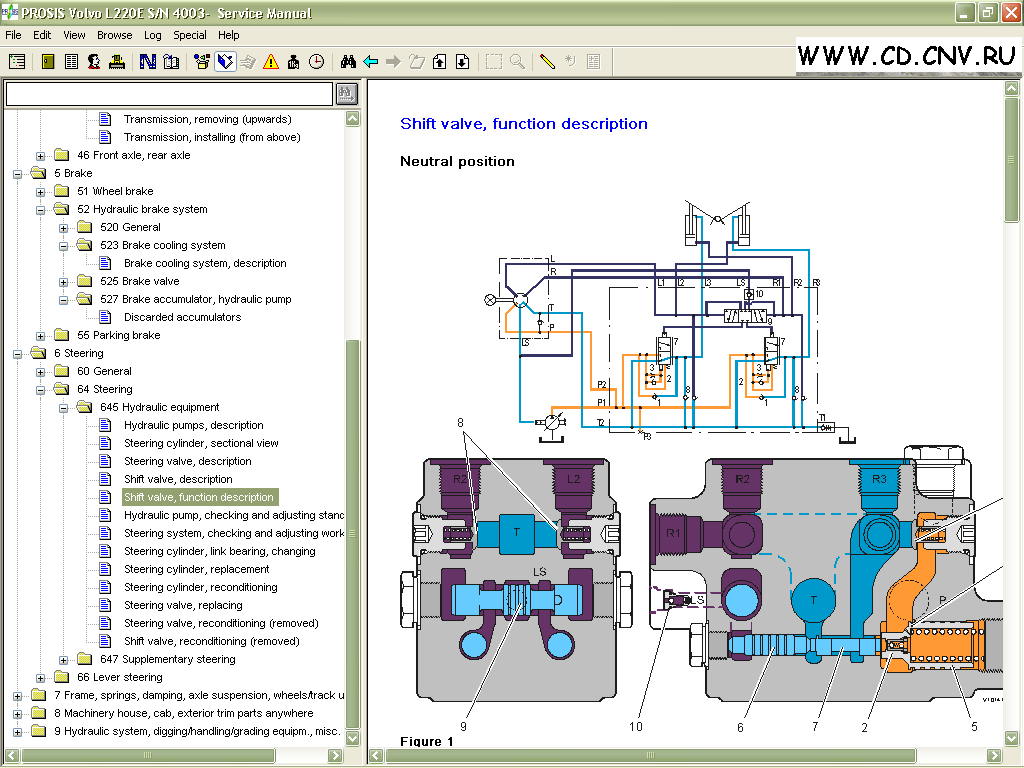Click the blue N toolbar icon
Viewport: 1024px width, 768px height.
coord(148,61)
